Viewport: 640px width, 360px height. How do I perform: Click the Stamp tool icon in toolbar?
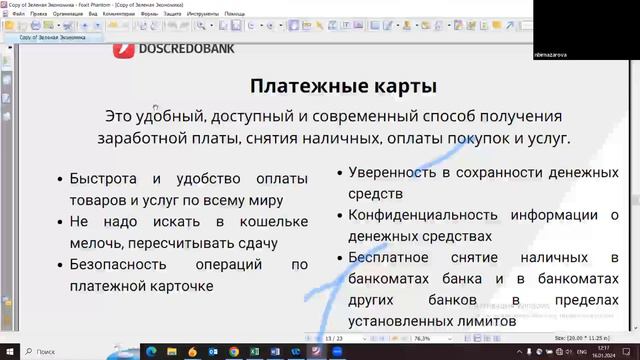coord(407,25)
